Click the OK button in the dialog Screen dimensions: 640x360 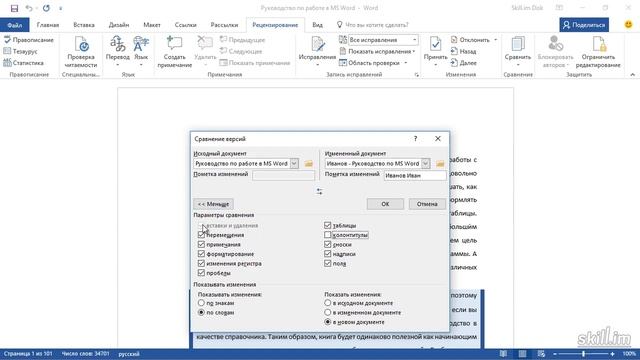[385, 204]
